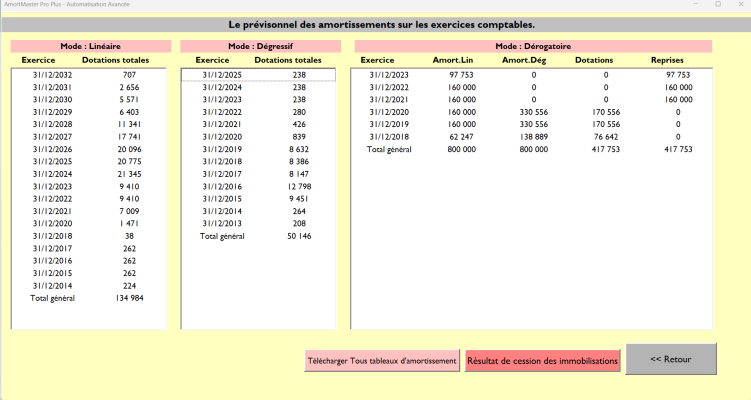Click 'Reprises' column header

667,60
